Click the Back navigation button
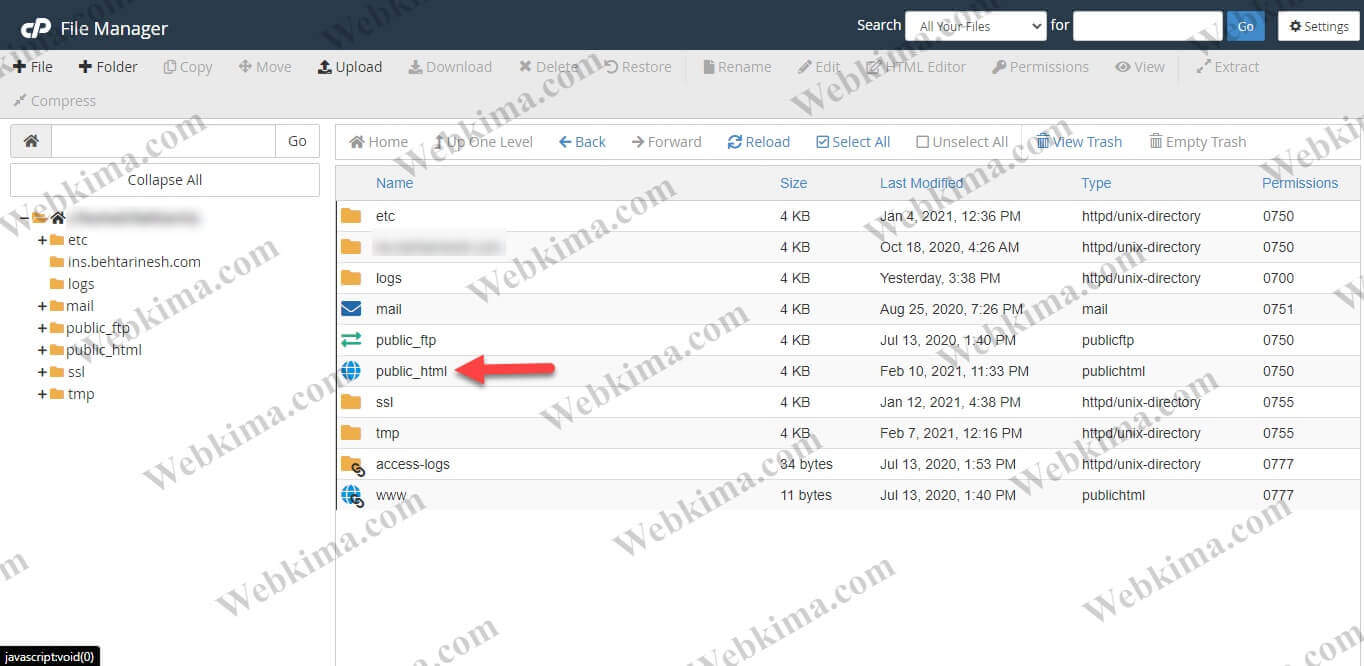Viewport: 1364px width, 666px height. (x=582, y=142)
